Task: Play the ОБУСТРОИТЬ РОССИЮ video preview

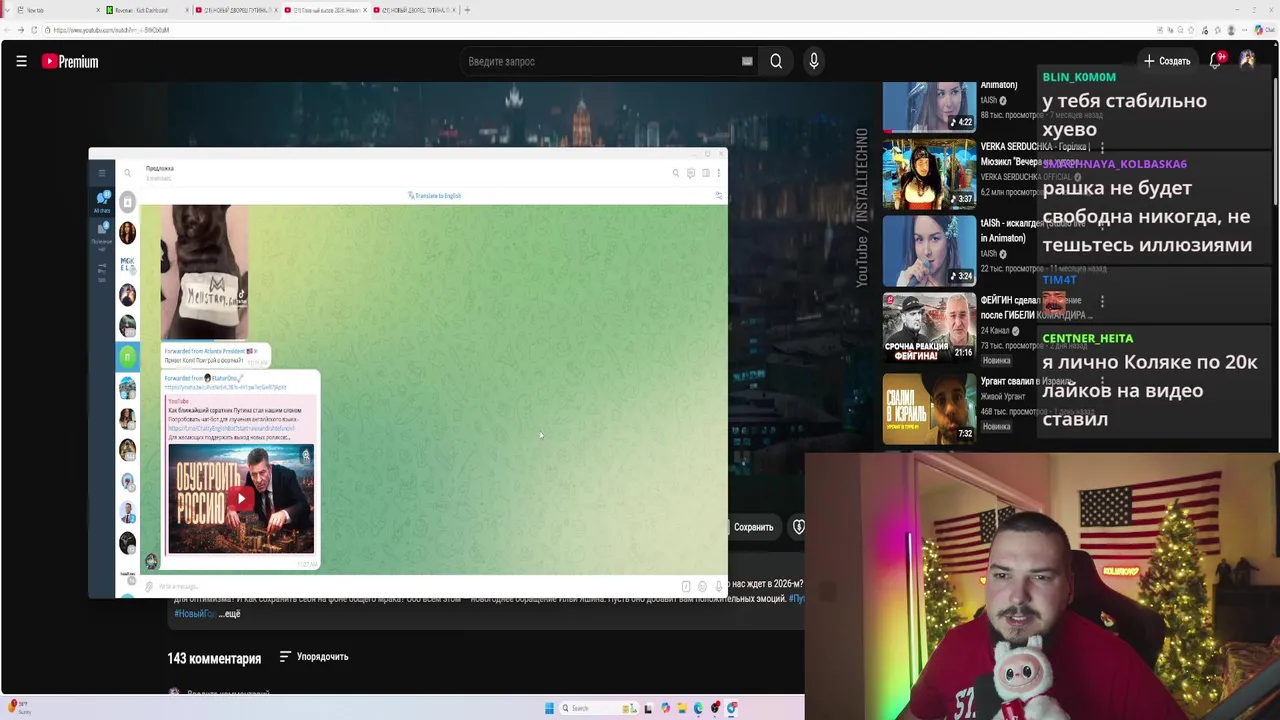Action: click(x=241, y=498)
